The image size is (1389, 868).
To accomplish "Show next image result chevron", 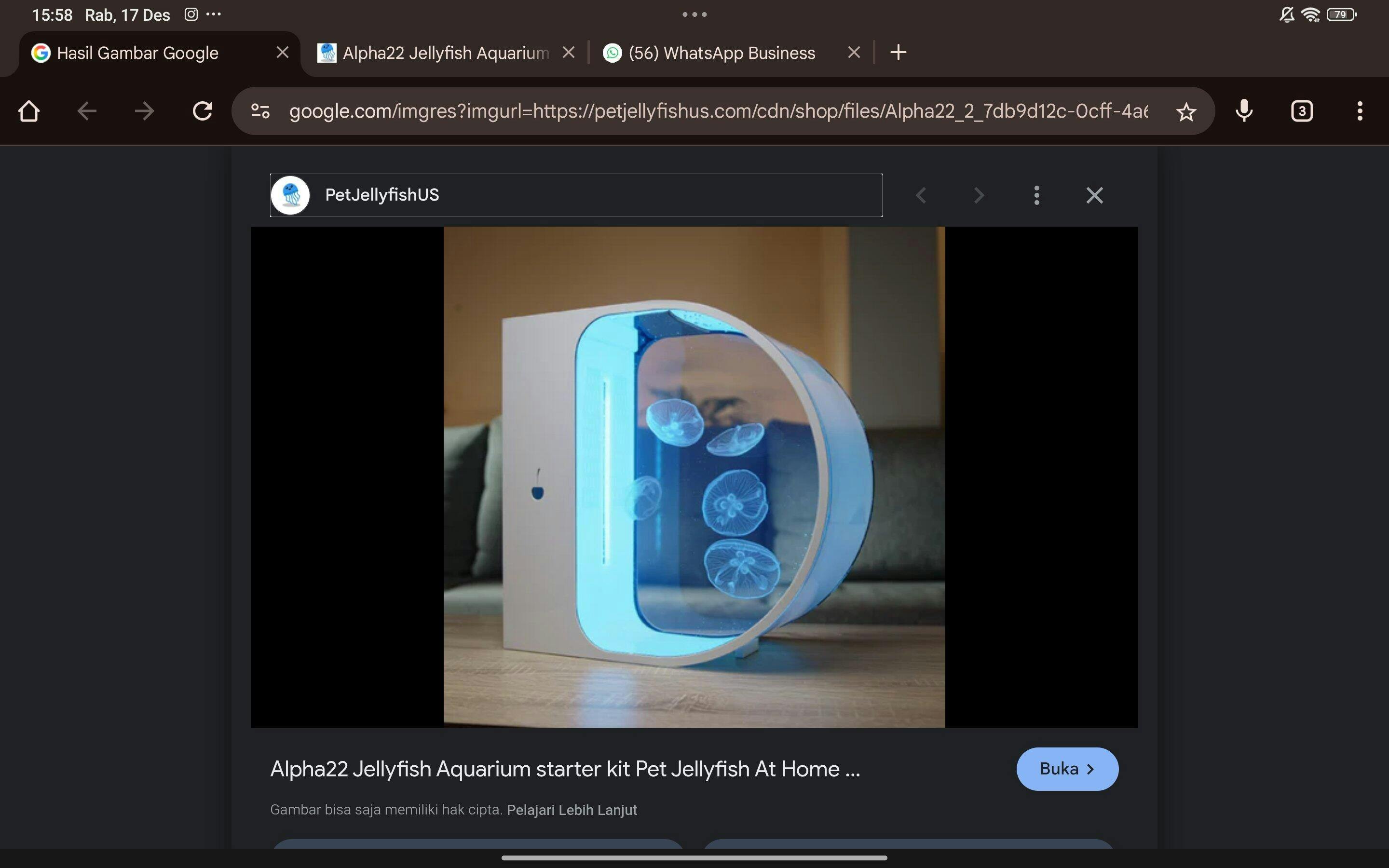I will pos(979,195).
